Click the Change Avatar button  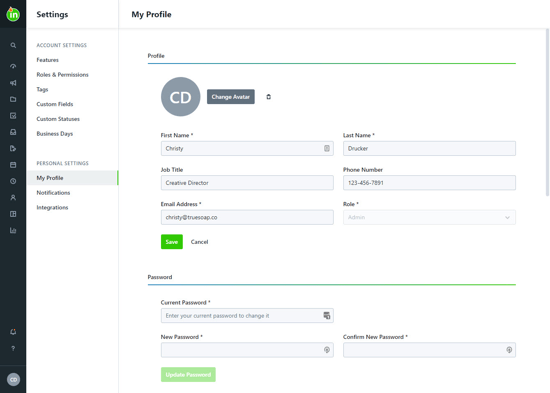(x=231, y=97)
